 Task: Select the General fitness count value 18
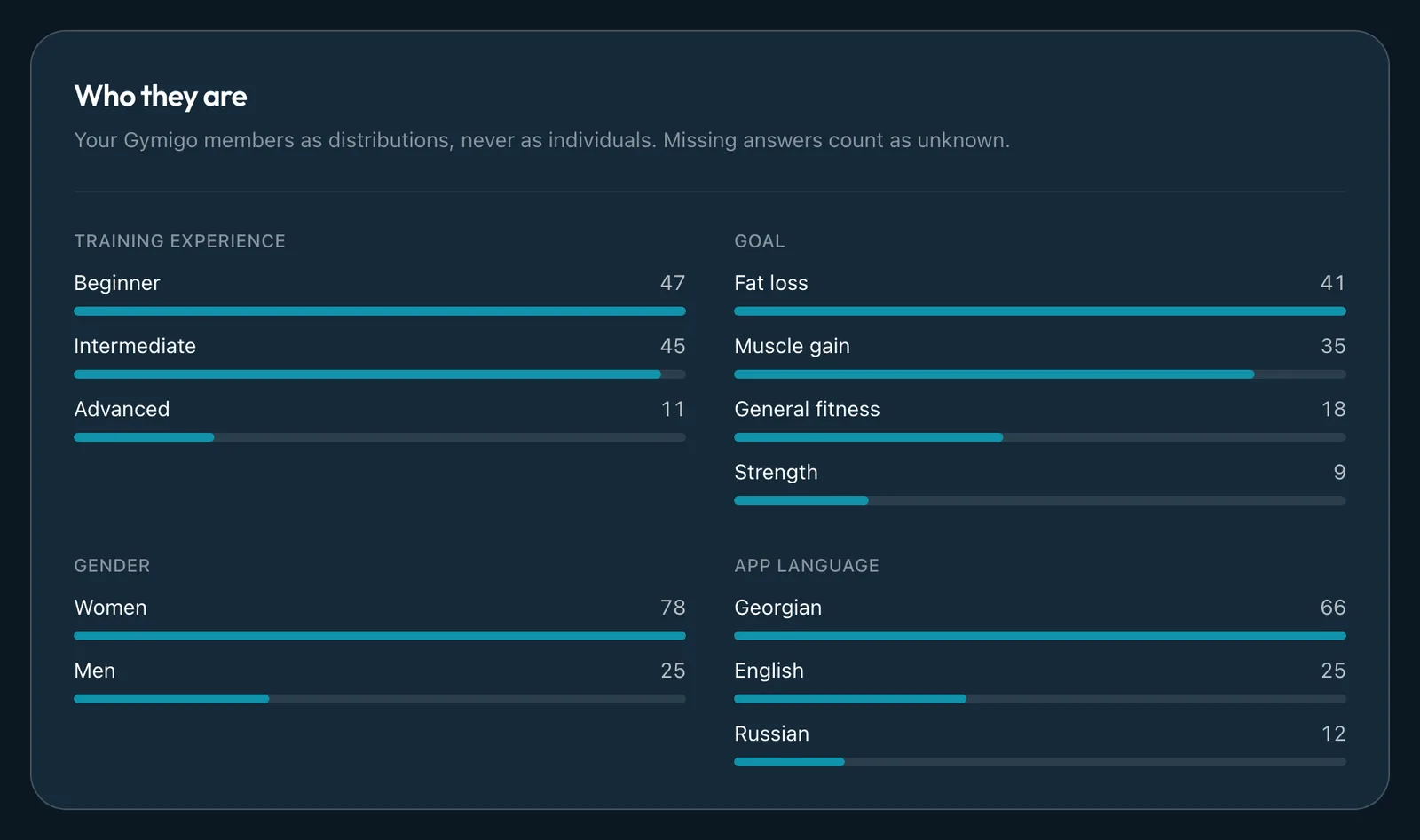(x=1334, y=409)
